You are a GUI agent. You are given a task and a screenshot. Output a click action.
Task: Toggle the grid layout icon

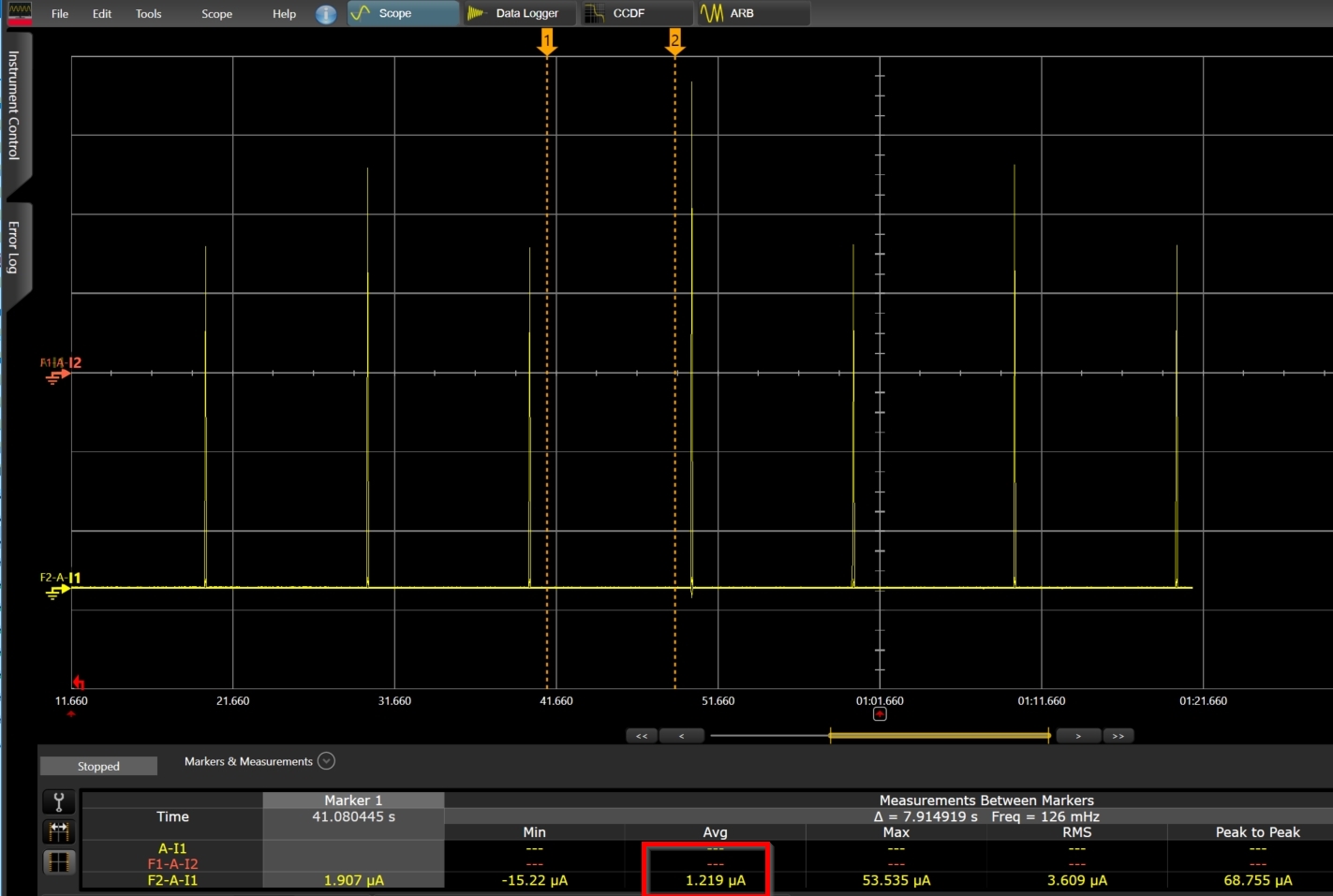click(x=59, y=862)
